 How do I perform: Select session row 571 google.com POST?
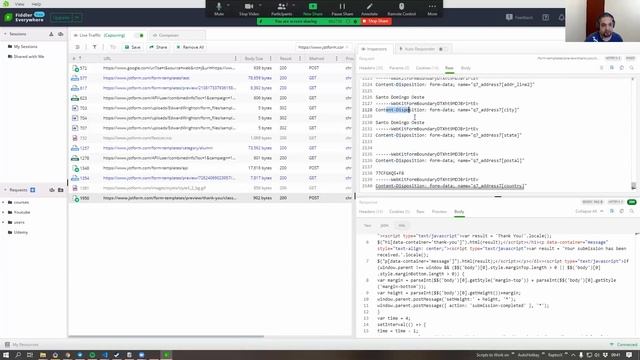[211, 68]
